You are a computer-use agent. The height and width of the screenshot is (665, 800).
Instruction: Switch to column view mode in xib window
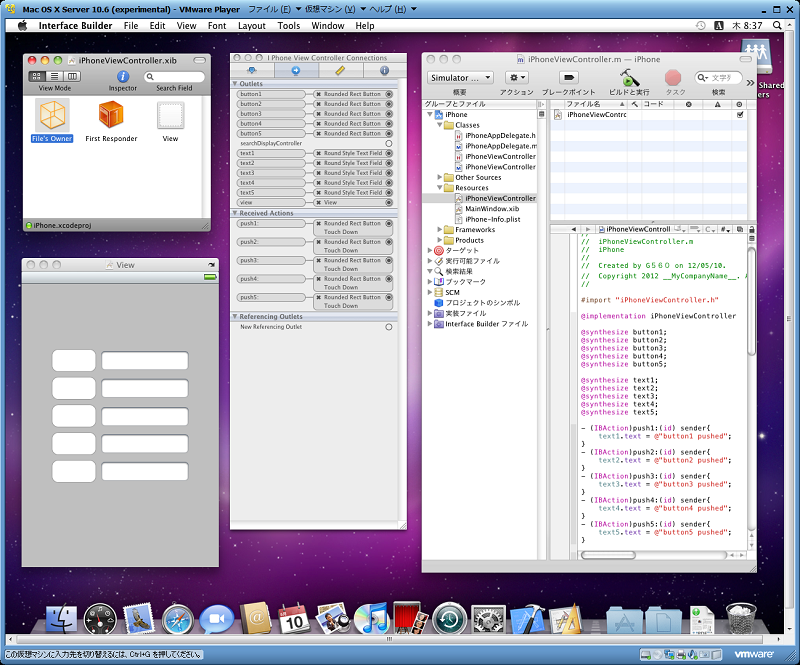point(72,76)
